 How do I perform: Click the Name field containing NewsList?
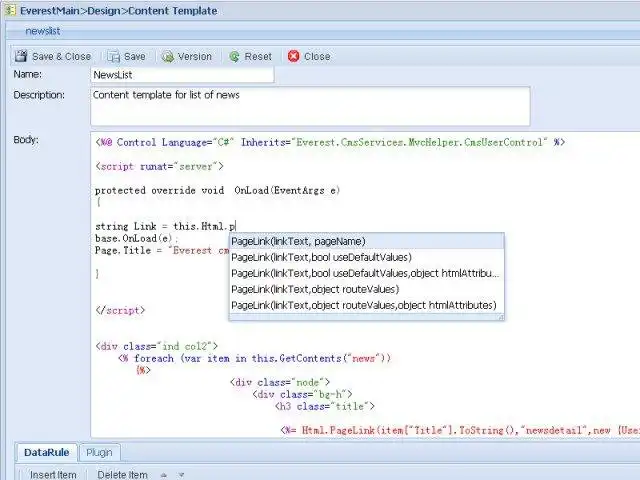point(182,75)
